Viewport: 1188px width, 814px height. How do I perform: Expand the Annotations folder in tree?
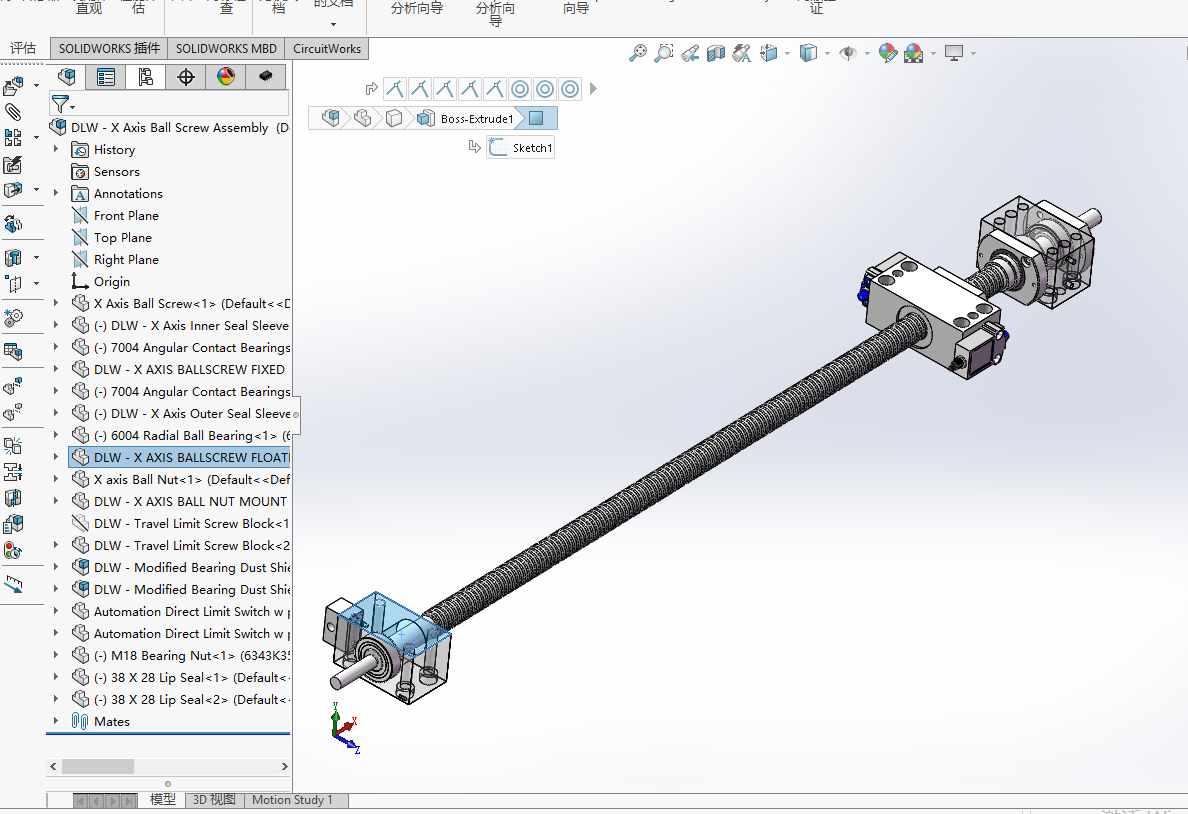(56, 194)
